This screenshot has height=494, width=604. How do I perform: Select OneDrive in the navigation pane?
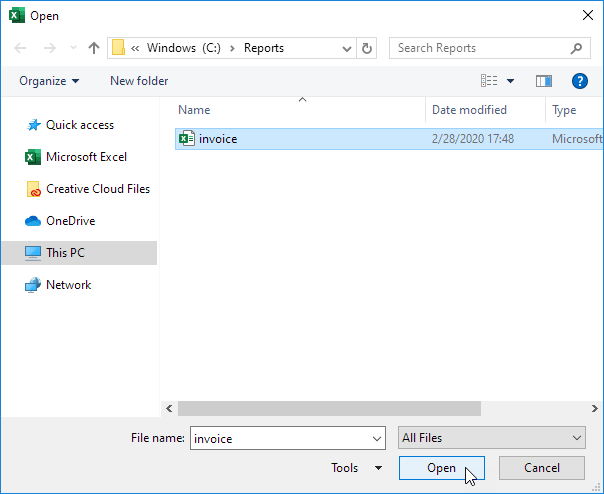coord(70,221)
